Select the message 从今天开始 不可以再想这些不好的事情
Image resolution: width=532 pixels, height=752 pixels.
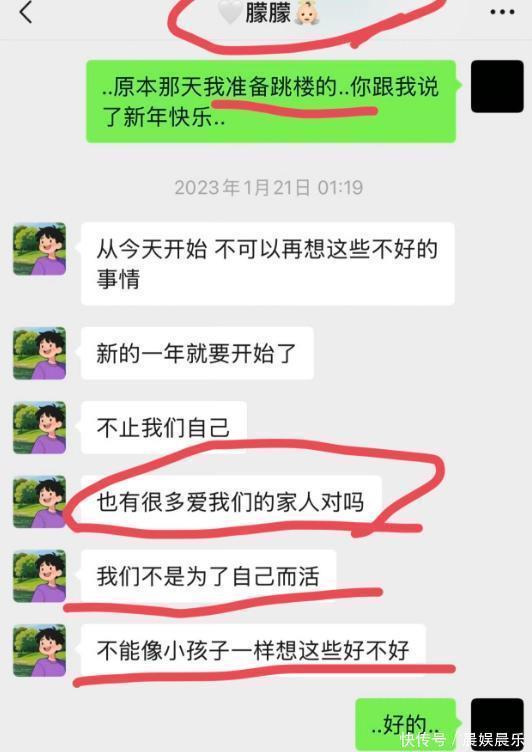[268, 264]
